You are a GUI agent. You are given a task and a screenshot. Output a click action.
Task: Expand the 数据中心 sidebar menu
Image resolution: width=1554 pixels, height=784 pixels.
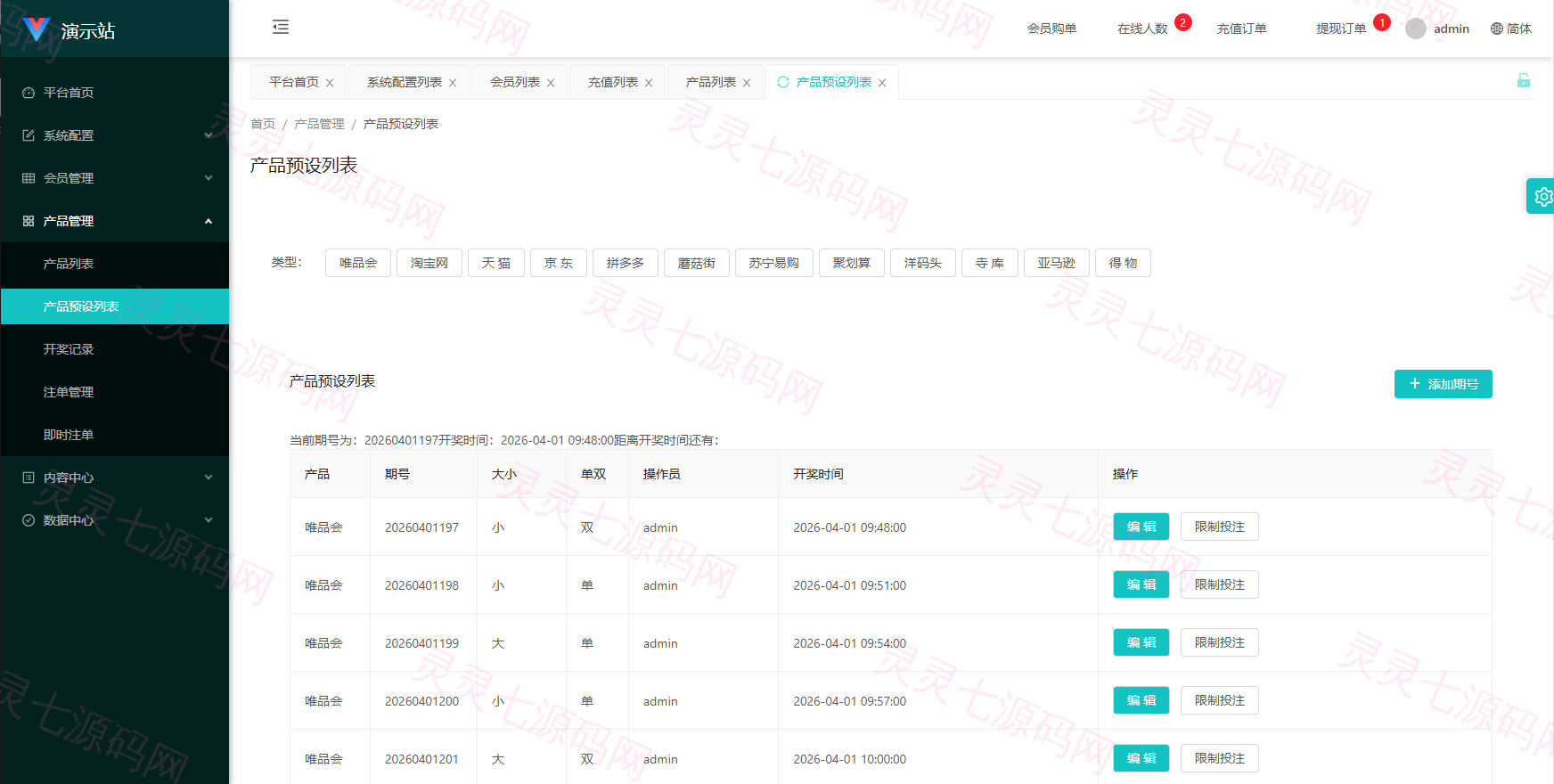click(115, 520)
